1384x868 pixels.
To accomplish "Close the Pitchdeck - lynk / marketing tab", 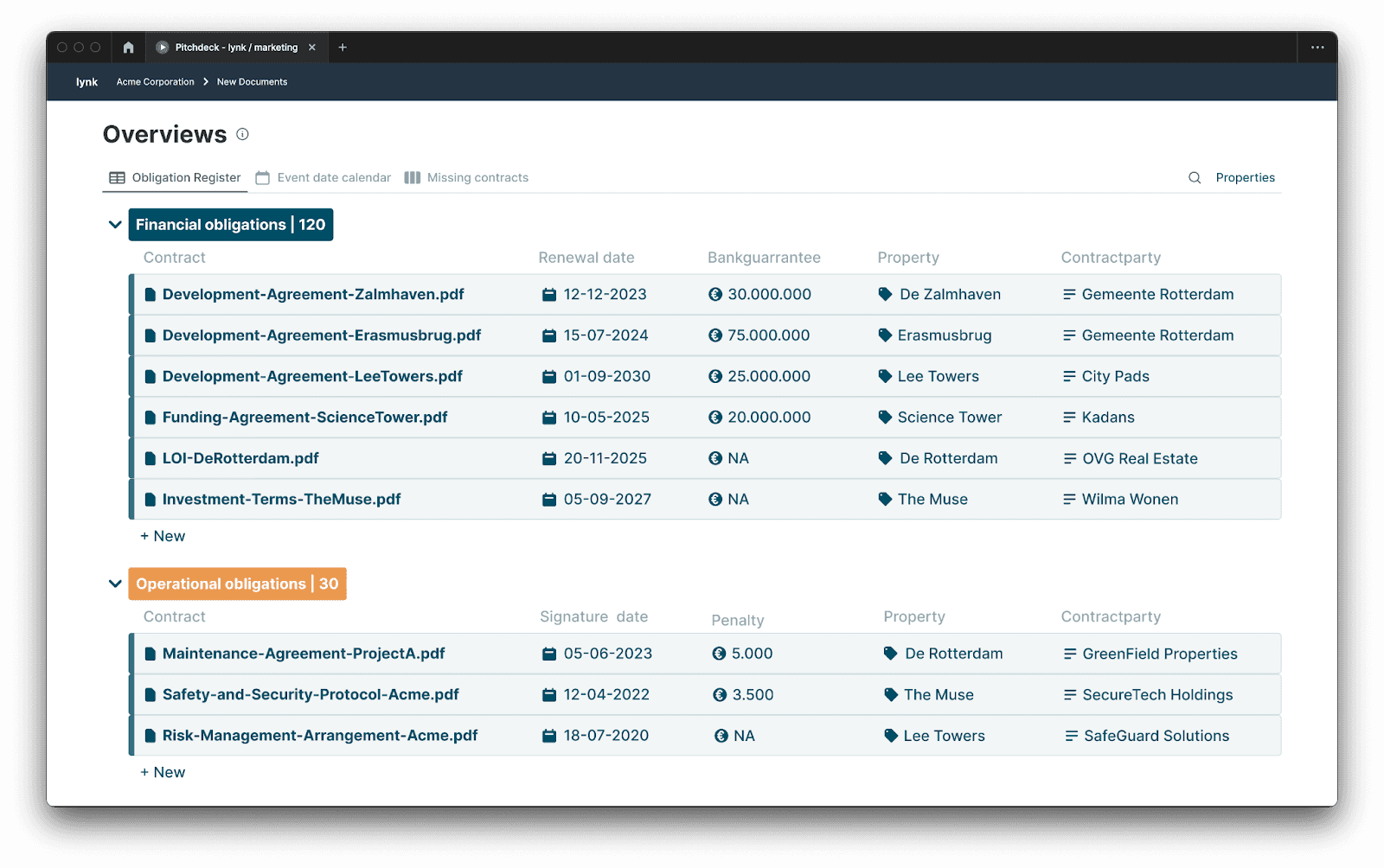I will point(312,48).
